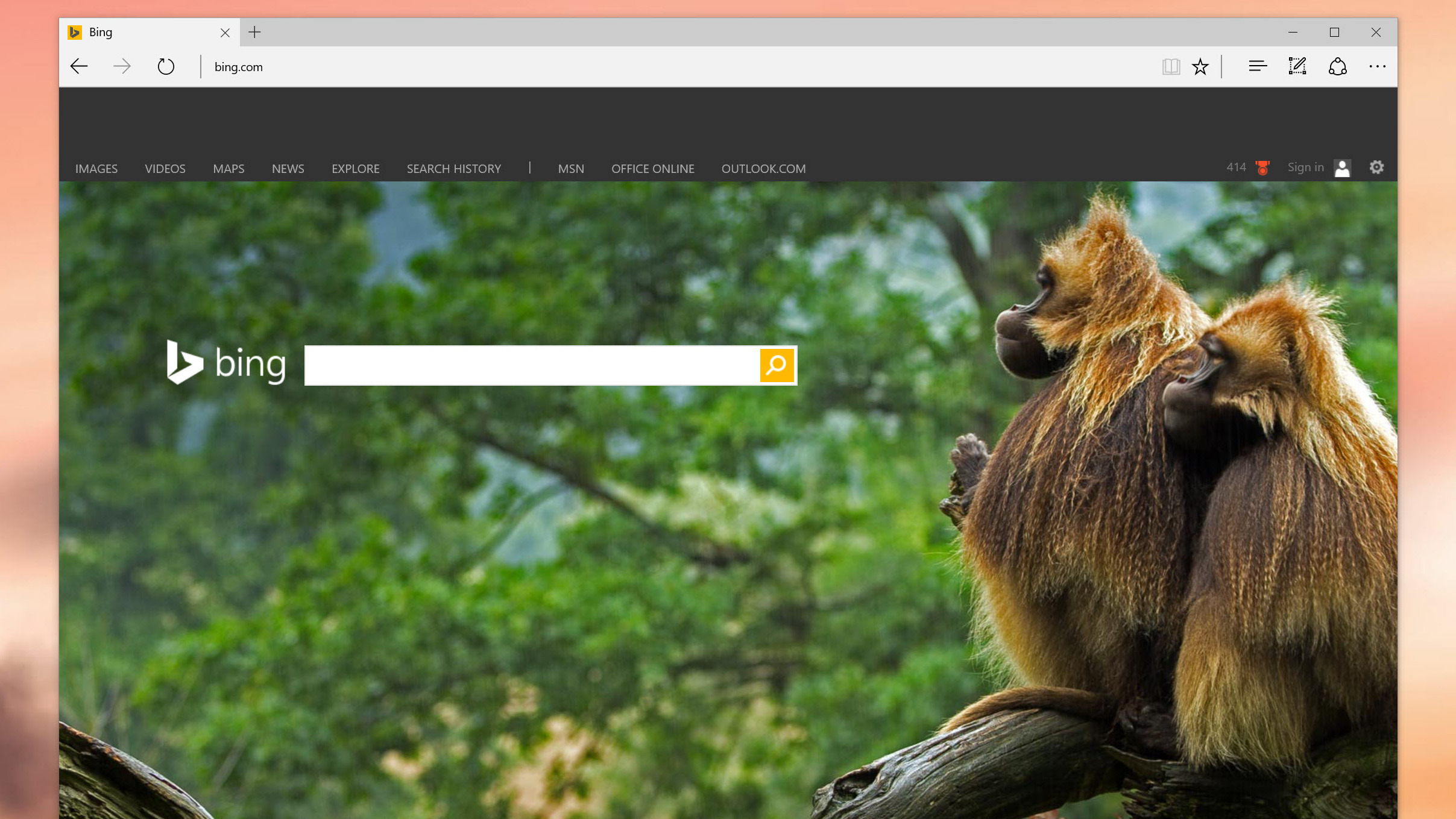Make a Web Note icon

point(1297,66)
